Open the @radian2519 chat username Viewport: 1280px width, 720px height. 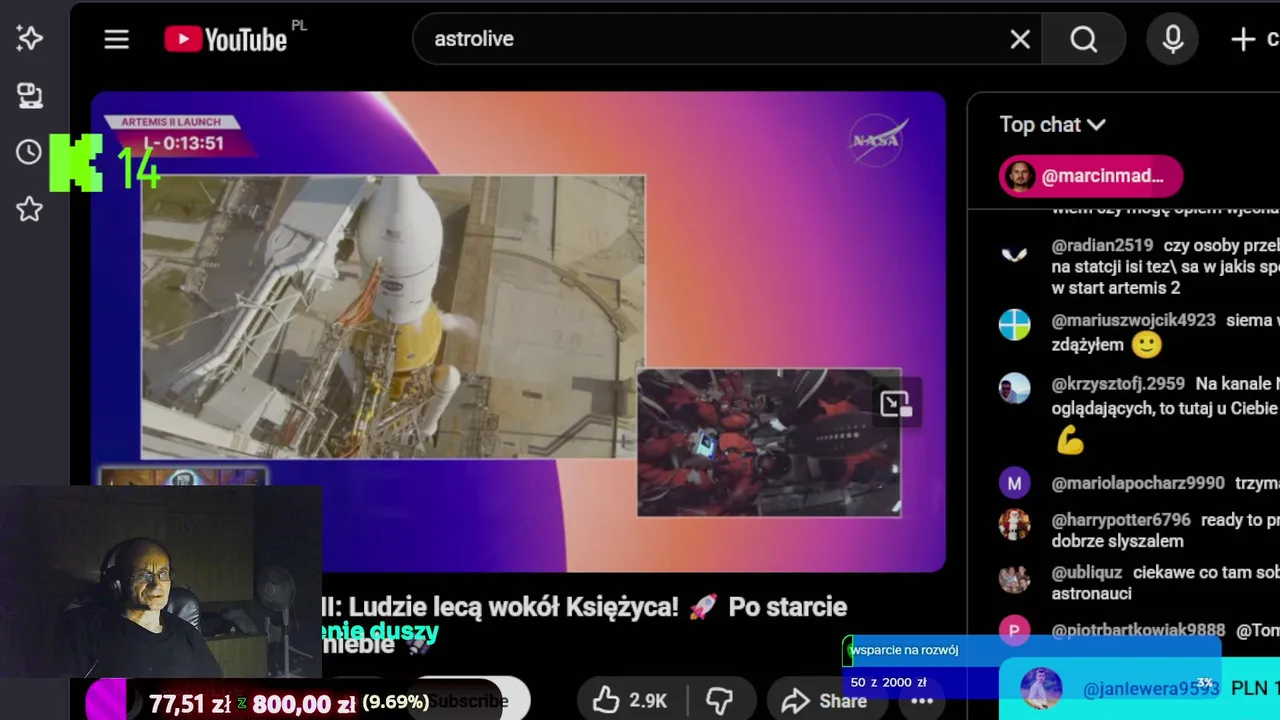click(x=1102, y=245)
